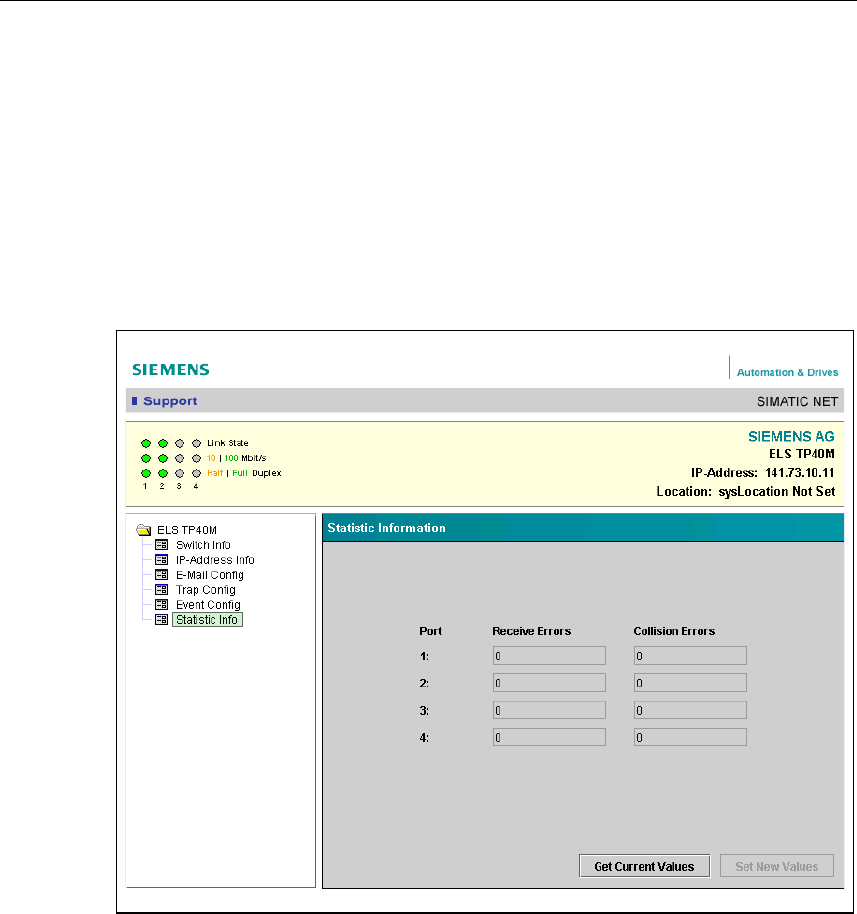Viewport: 857px width, 914px height.
Task: Click the Set New Values button
Action: tap(777, 866)
